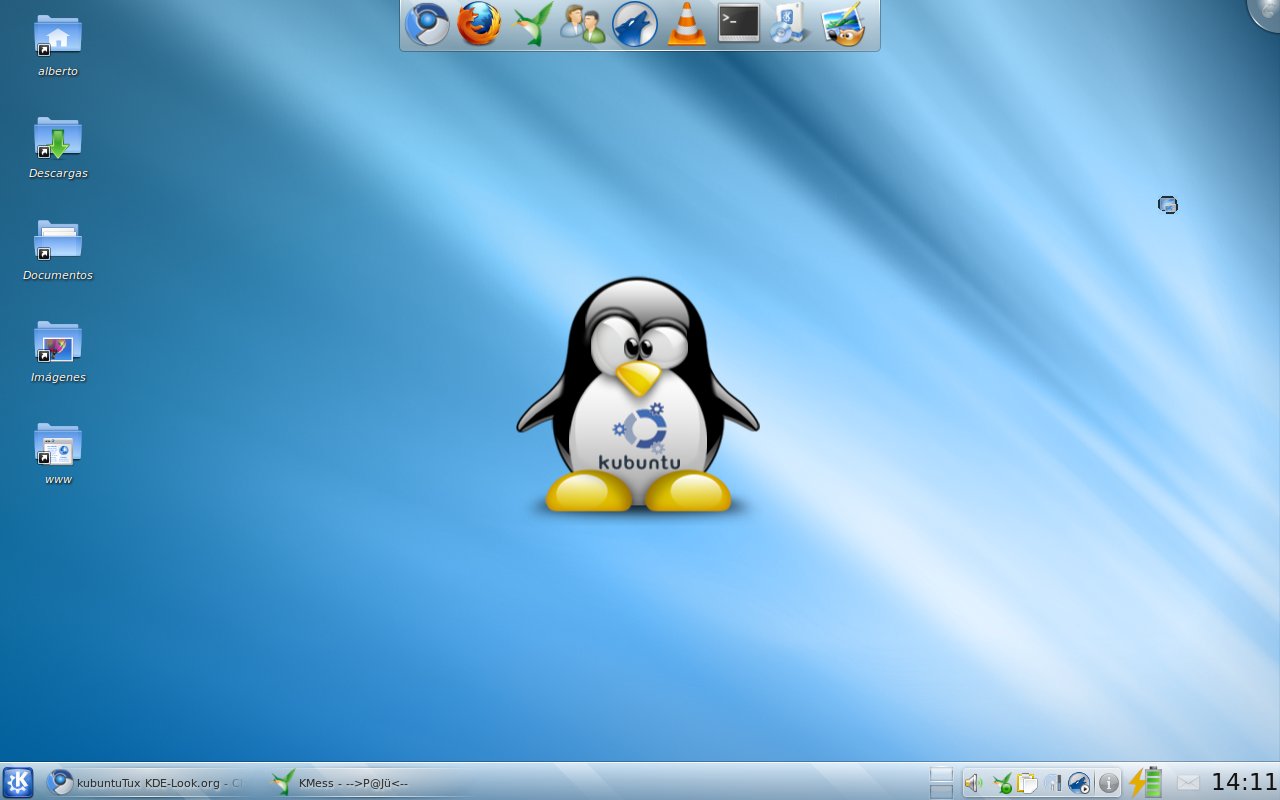Open the battery power monitor widget
The height and width of the screenshot is (800, 1280).
(1146, 782)
